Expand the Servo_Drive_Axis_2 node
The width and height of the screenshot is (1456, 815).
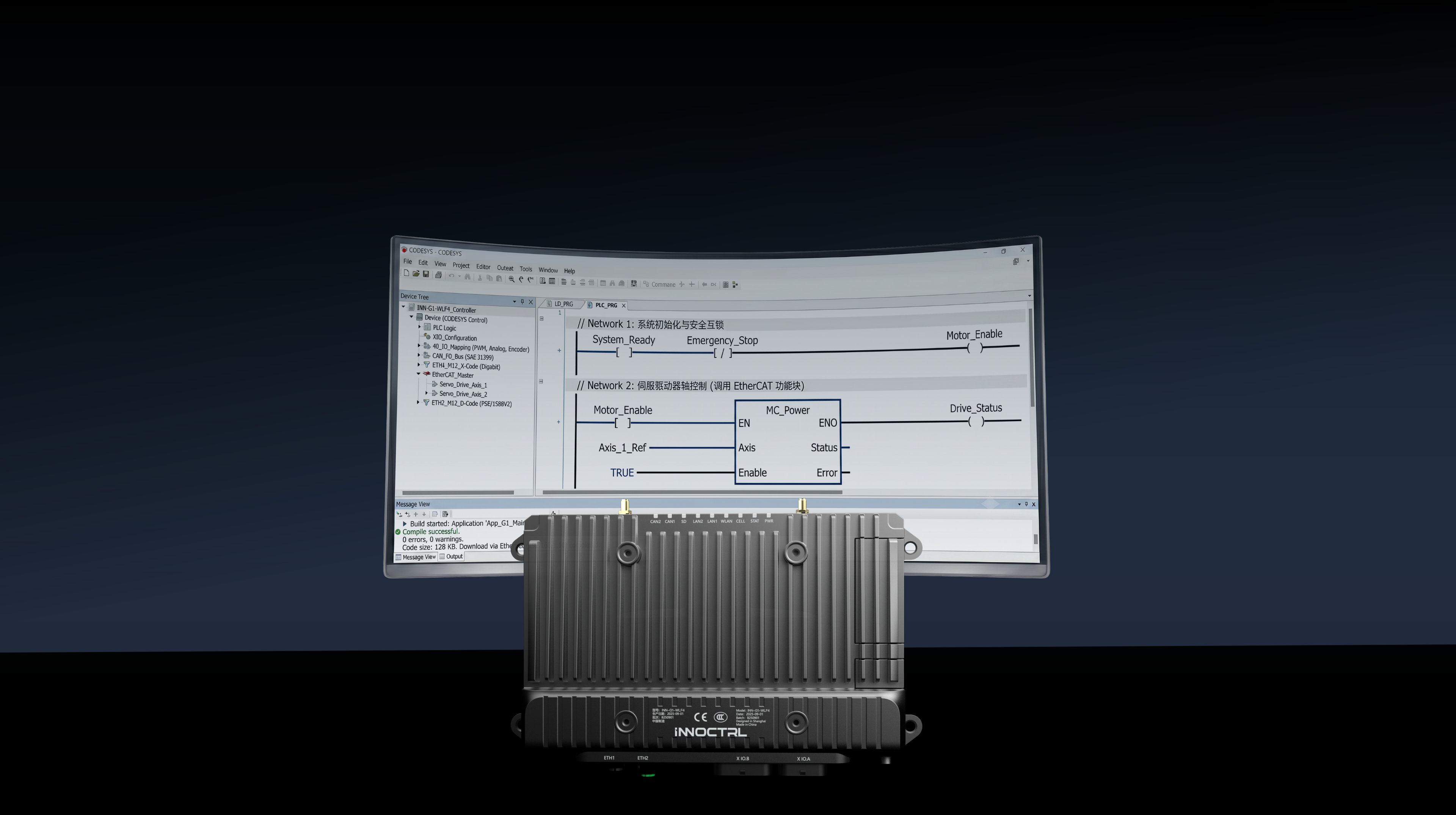point(427,393)
